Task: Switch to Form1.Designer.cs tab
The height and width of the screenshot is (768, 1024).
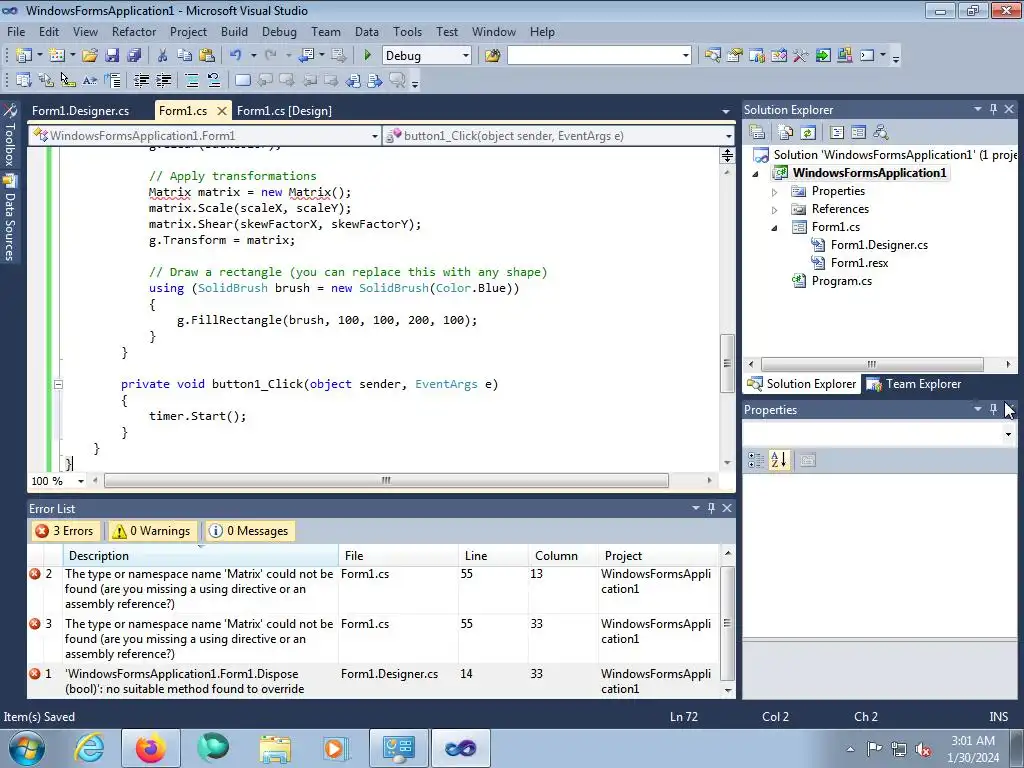Action: pyautogui.click(x=80, y=110)
